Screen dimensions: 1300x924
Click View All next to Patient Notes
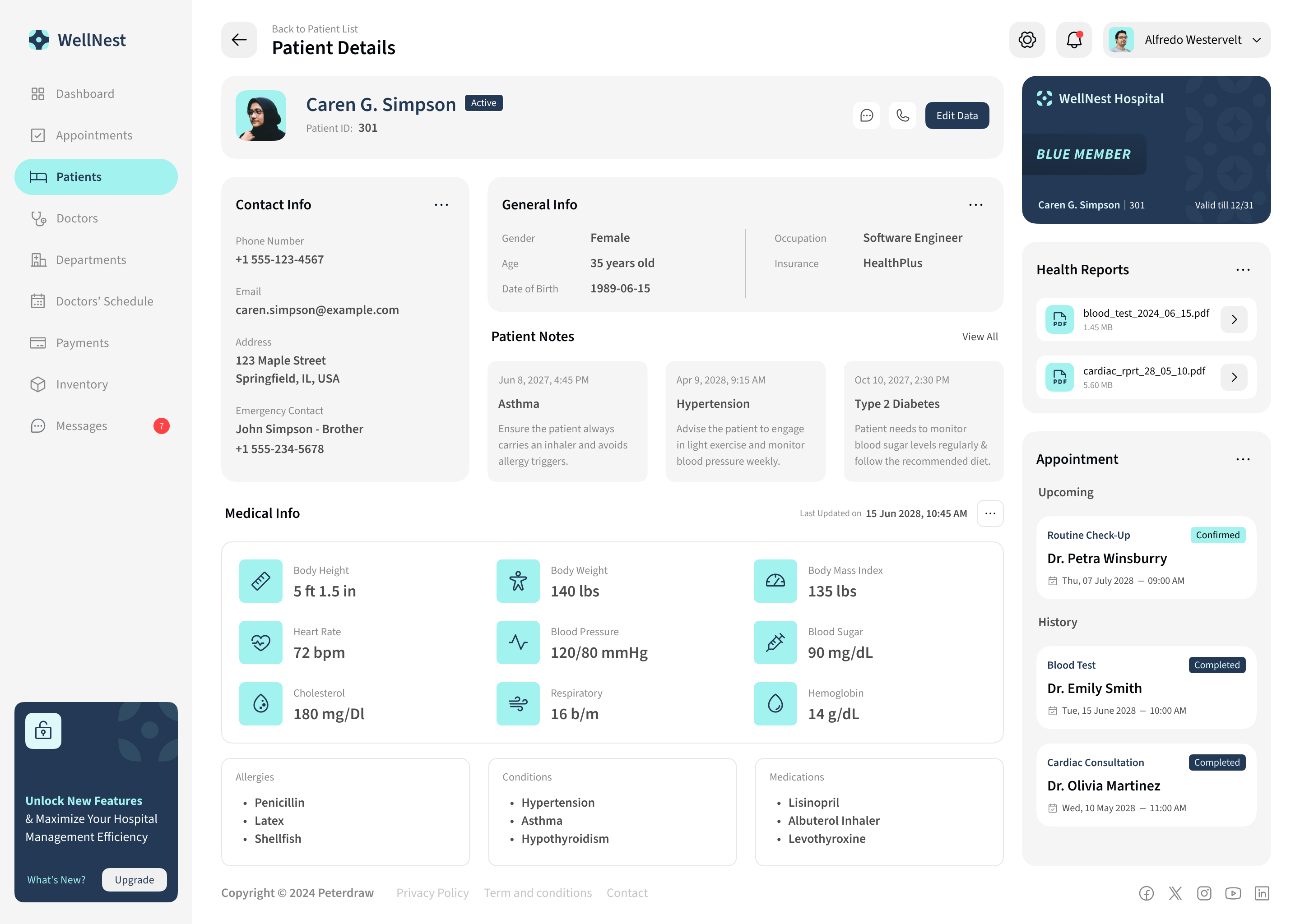(980, 336)
